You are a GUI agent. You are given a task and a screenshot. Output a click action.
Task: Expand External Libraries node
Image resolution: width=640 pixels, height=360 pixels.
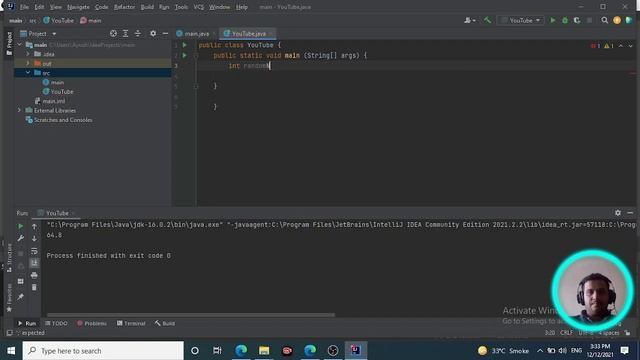pyautogui.click(x=19, y=110)
